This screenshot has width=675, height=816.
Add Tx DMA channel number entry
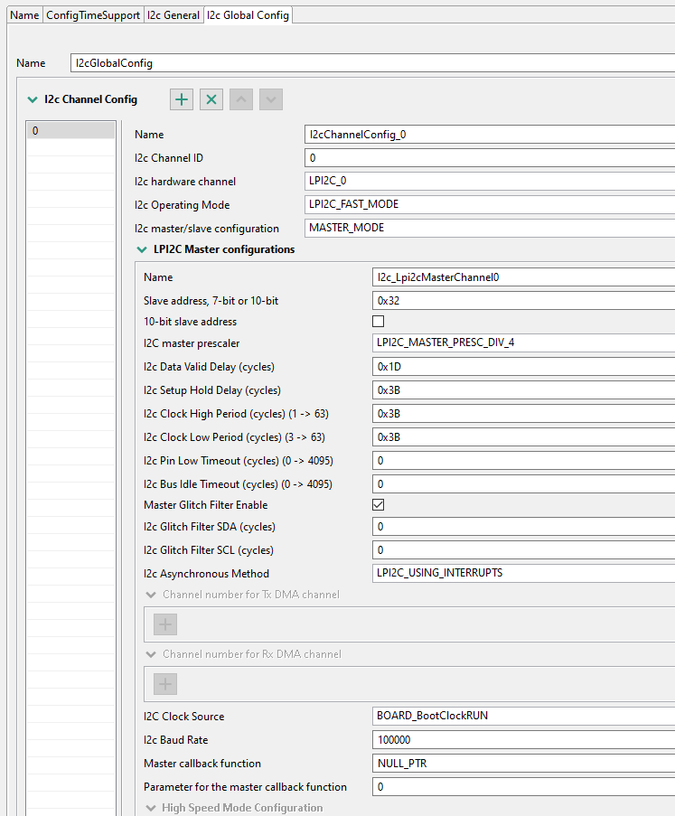click(165, 624)
